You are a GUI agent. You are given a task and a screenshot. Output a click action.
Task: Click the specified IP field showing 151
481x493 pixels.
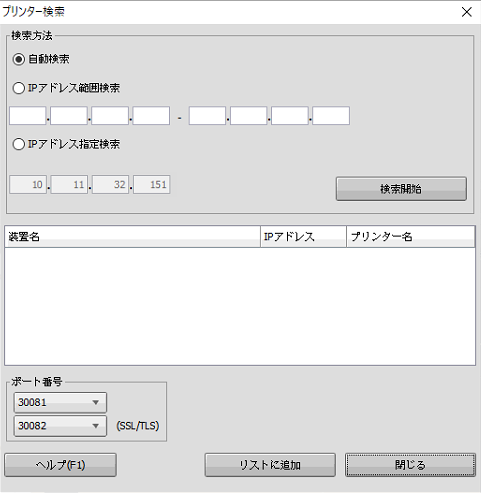152,184
